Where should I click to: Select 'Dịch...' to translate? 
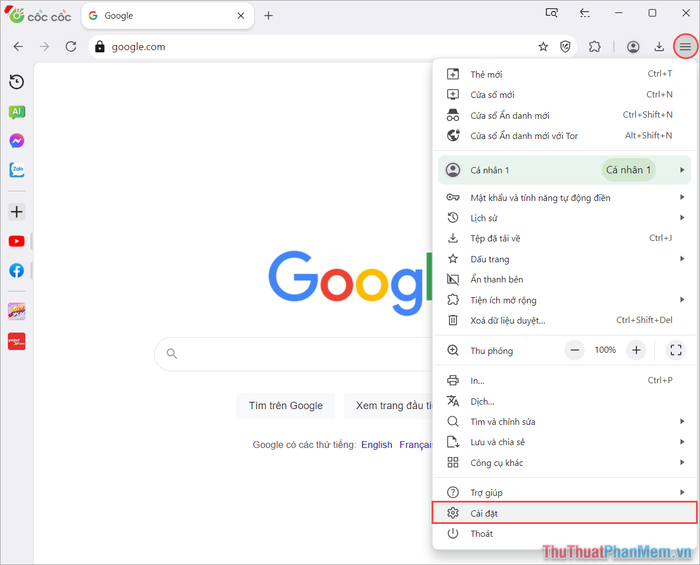pyautogui.click(x=564, y=401)
